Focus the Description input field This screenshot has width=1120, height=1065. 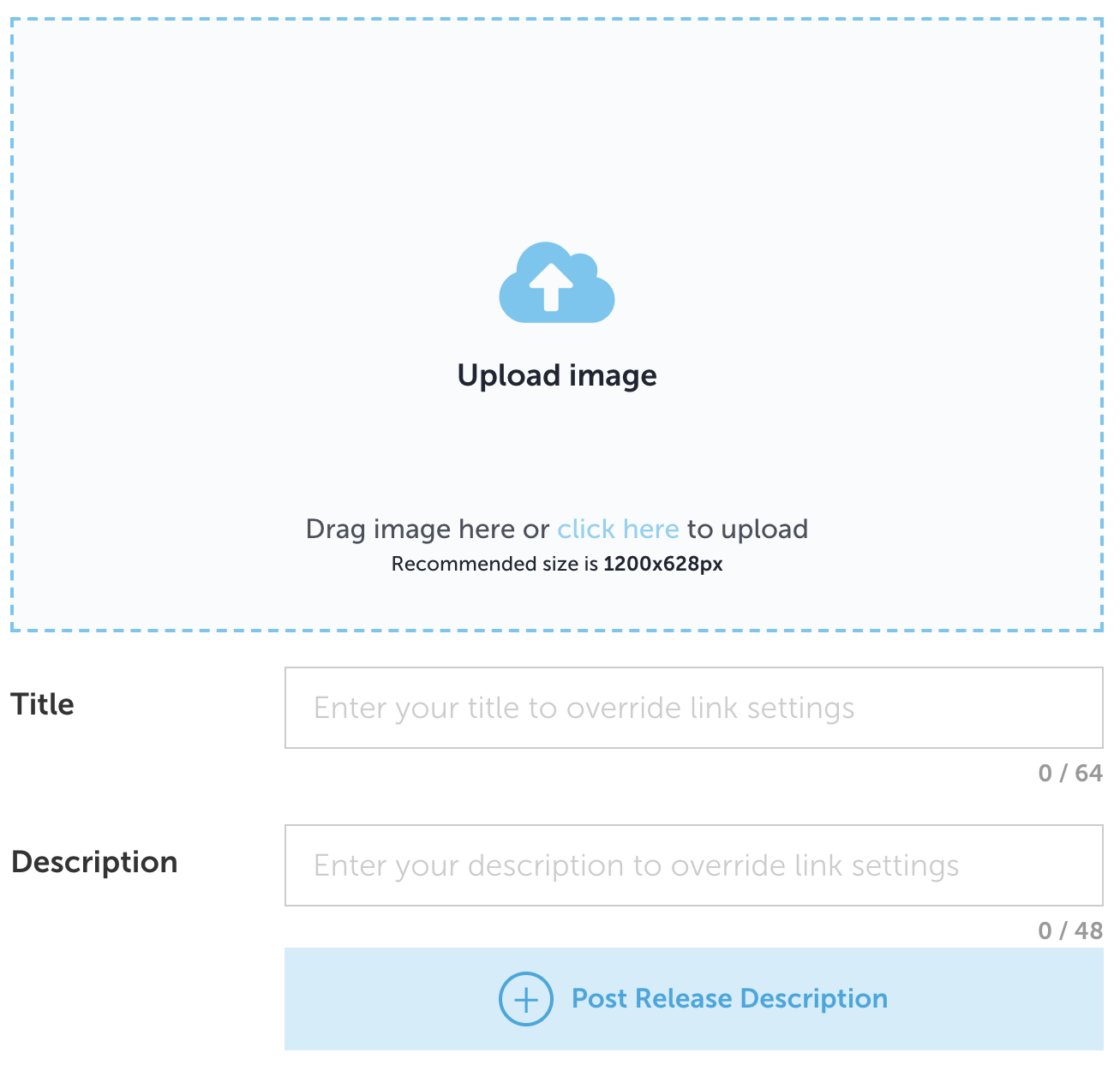tap(693, 865)
